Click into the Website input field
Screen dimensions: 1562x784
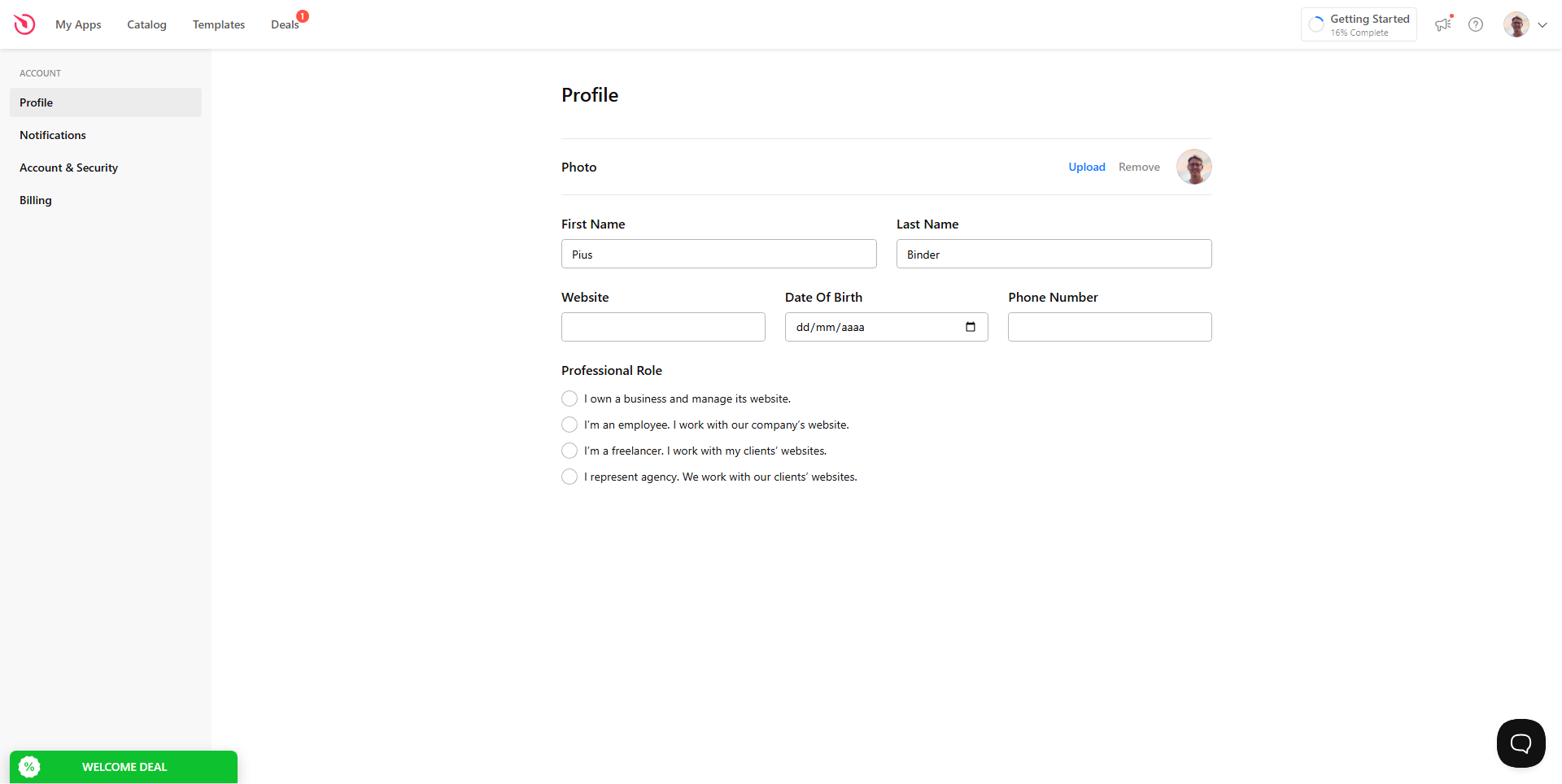663,327
